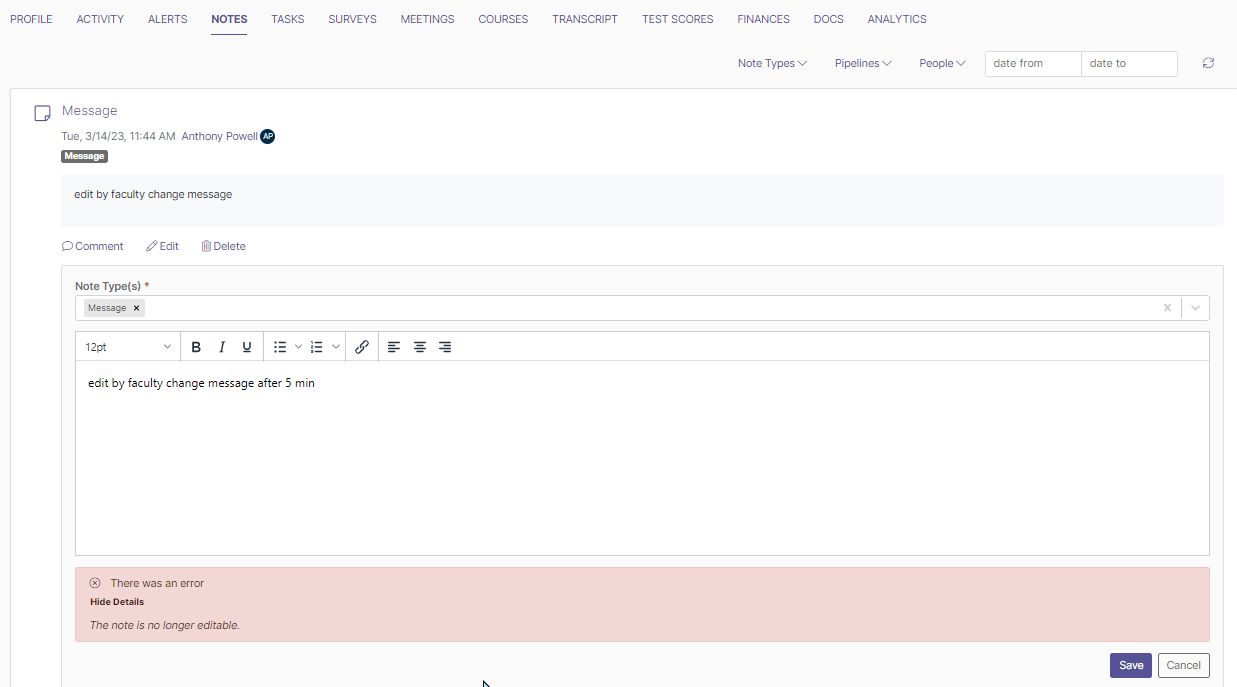The height and width of the screenshot is (687, 1237).
Task: Click the AP avatar badge
Action: click(268, 136)
